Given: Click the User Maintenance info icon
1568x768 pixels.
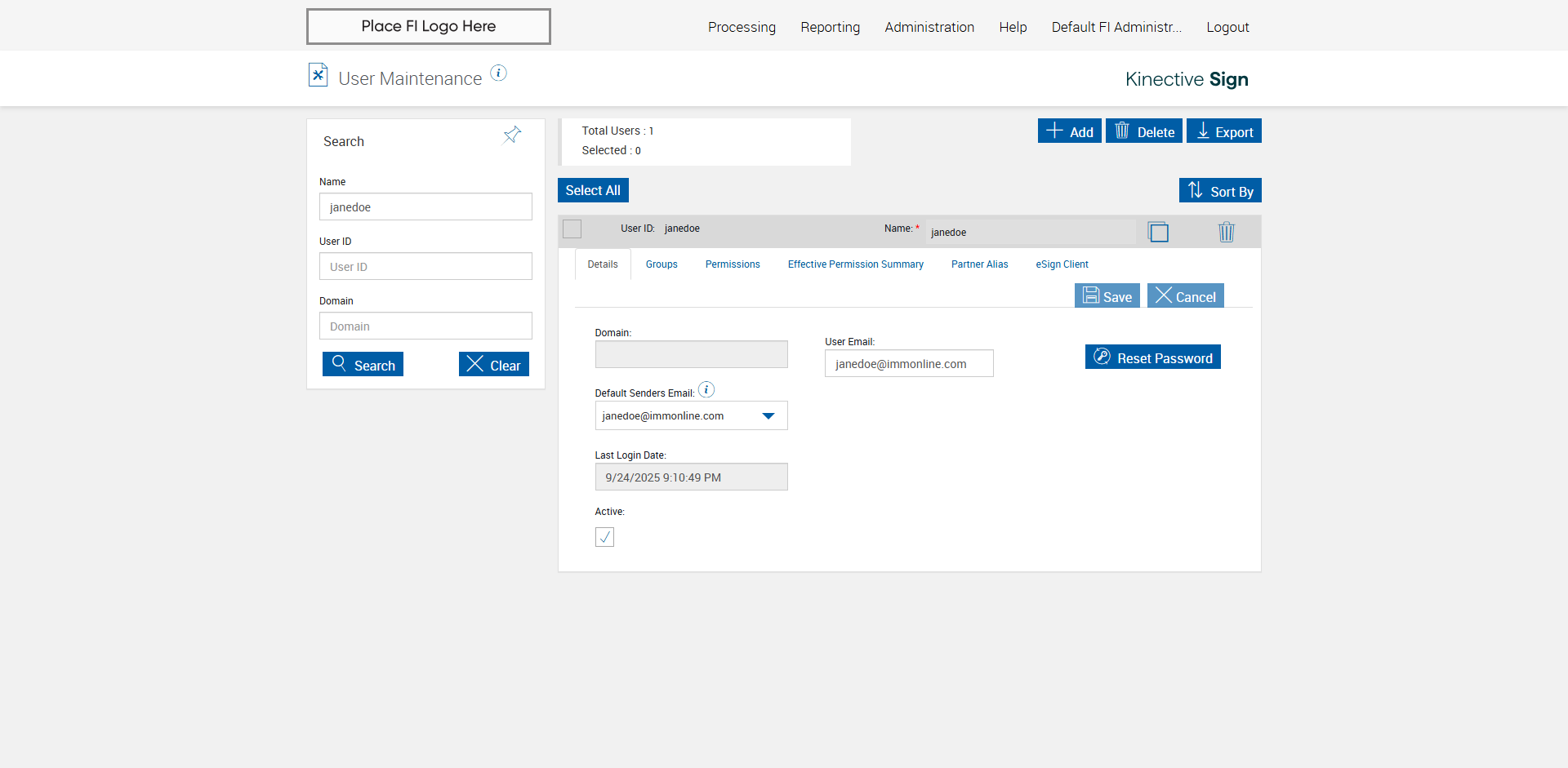Looking at the screenshot, I should [x=498, y=73].
